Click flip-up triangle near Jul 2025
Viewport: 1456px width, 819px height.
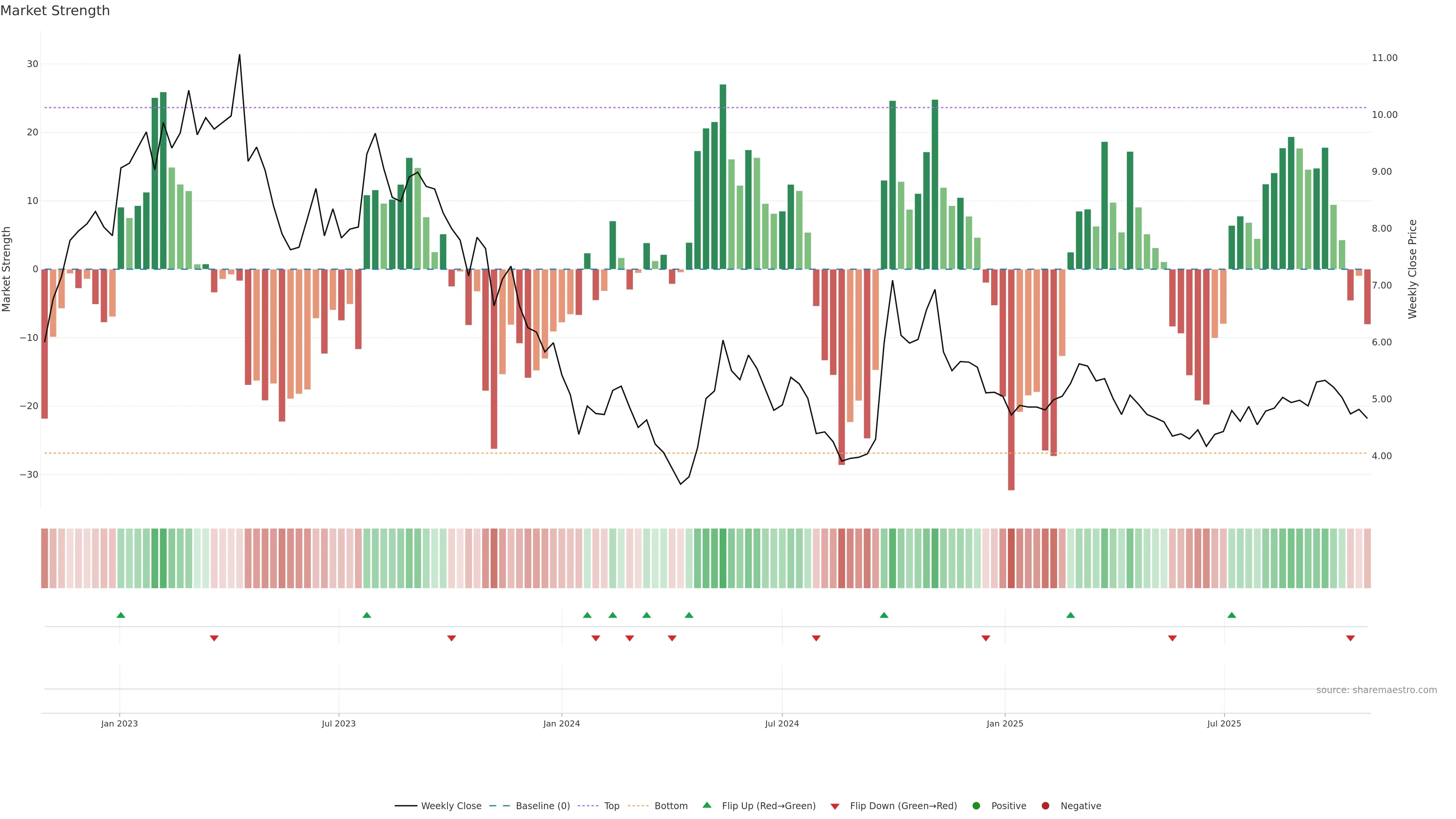click(1232, 615)
